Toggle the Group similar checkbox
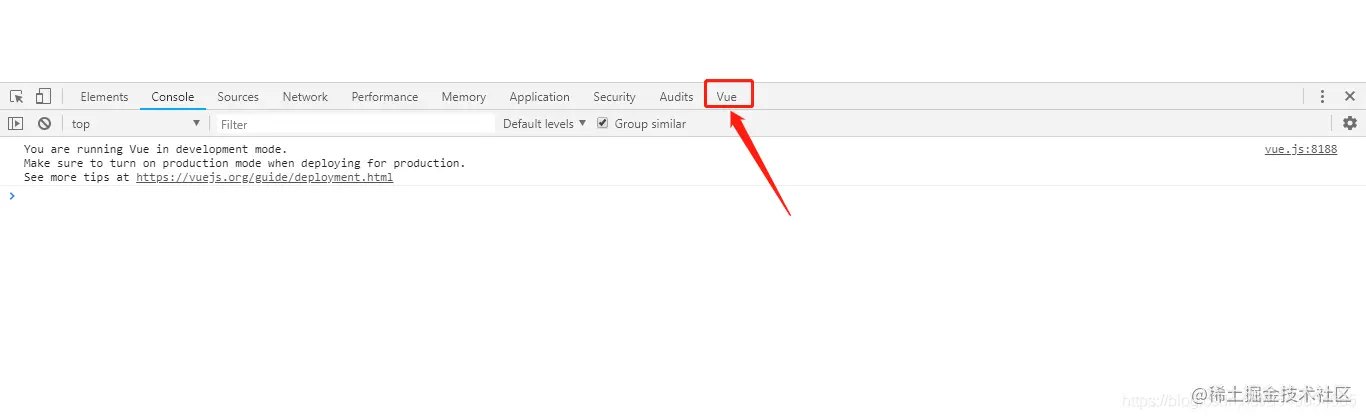 (x=603, y=124)
